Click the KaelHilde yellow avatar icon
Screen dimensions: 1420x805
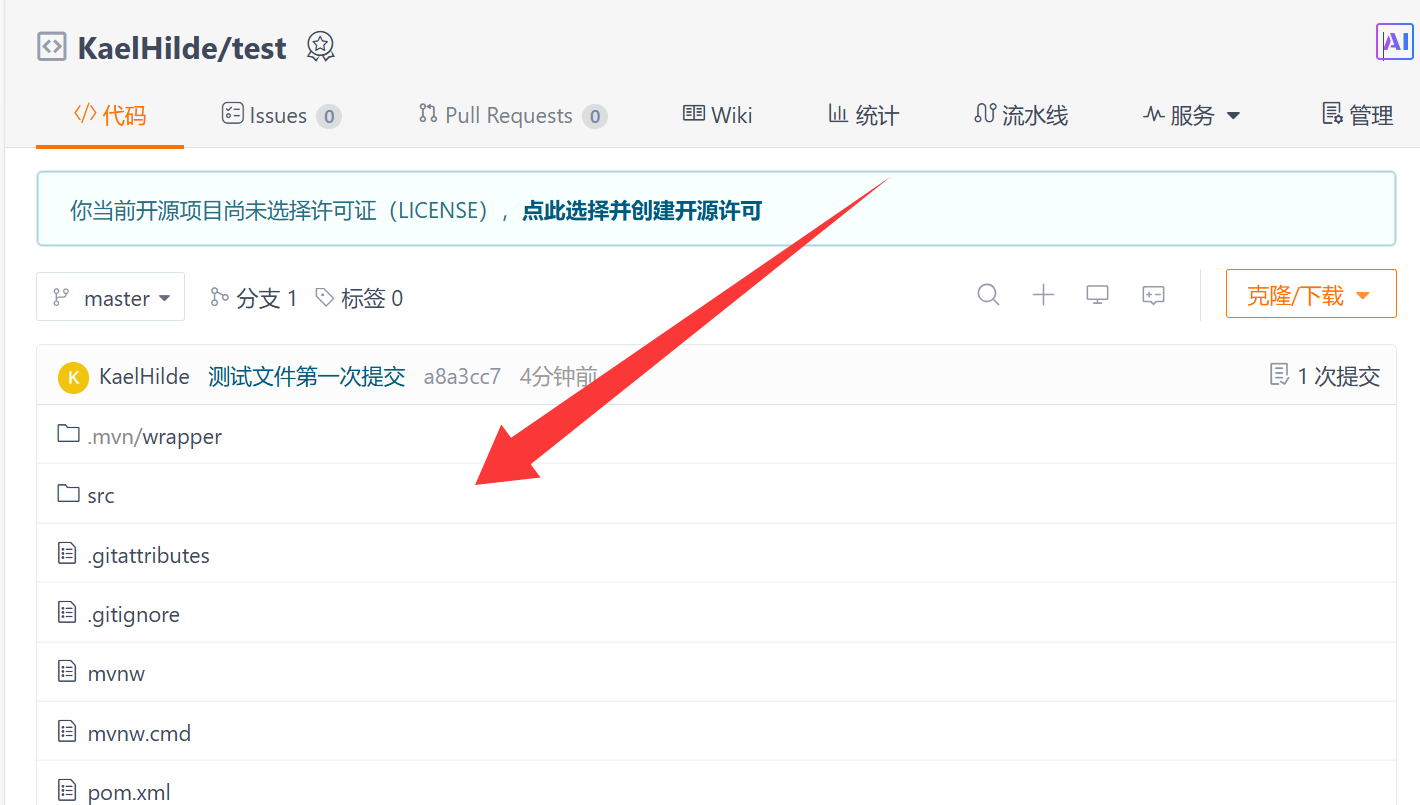click(x=74, y=377)
